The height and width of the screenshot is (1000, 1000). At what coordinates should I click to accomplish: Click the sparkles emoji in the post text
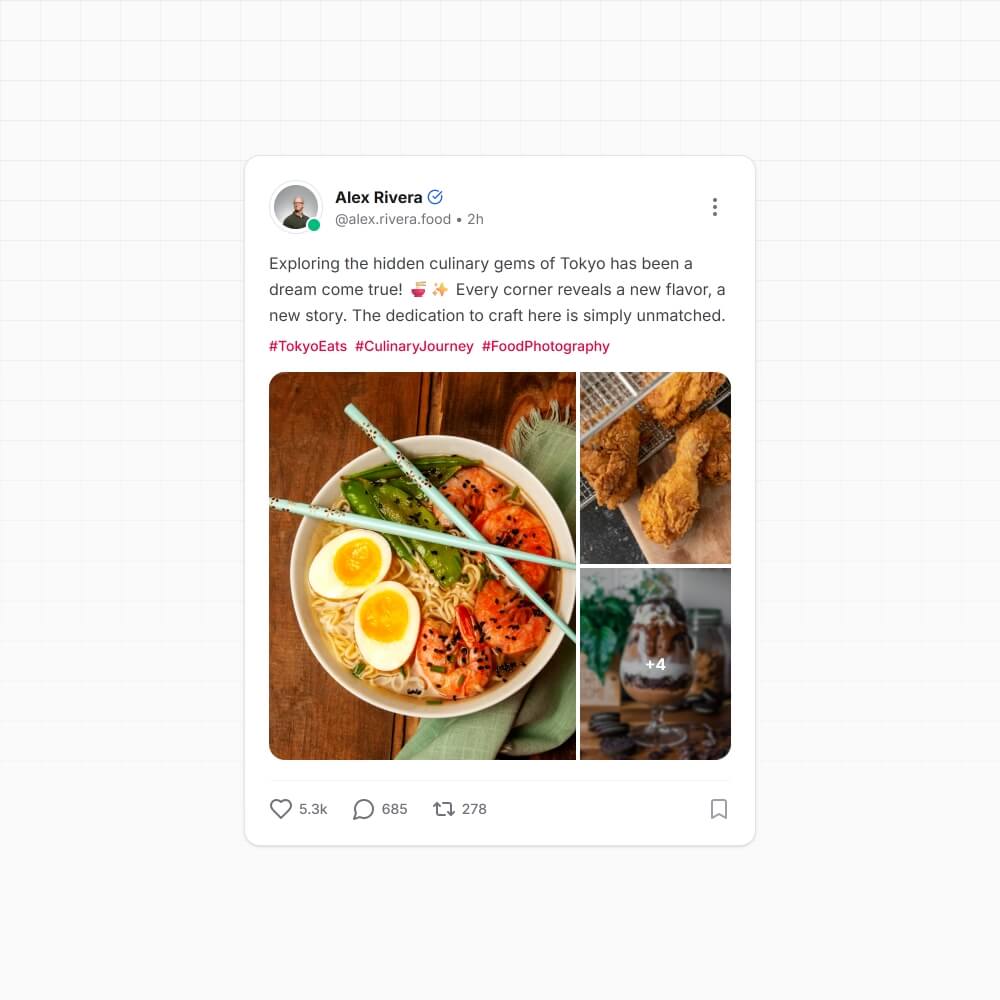[x=439, y=290]
